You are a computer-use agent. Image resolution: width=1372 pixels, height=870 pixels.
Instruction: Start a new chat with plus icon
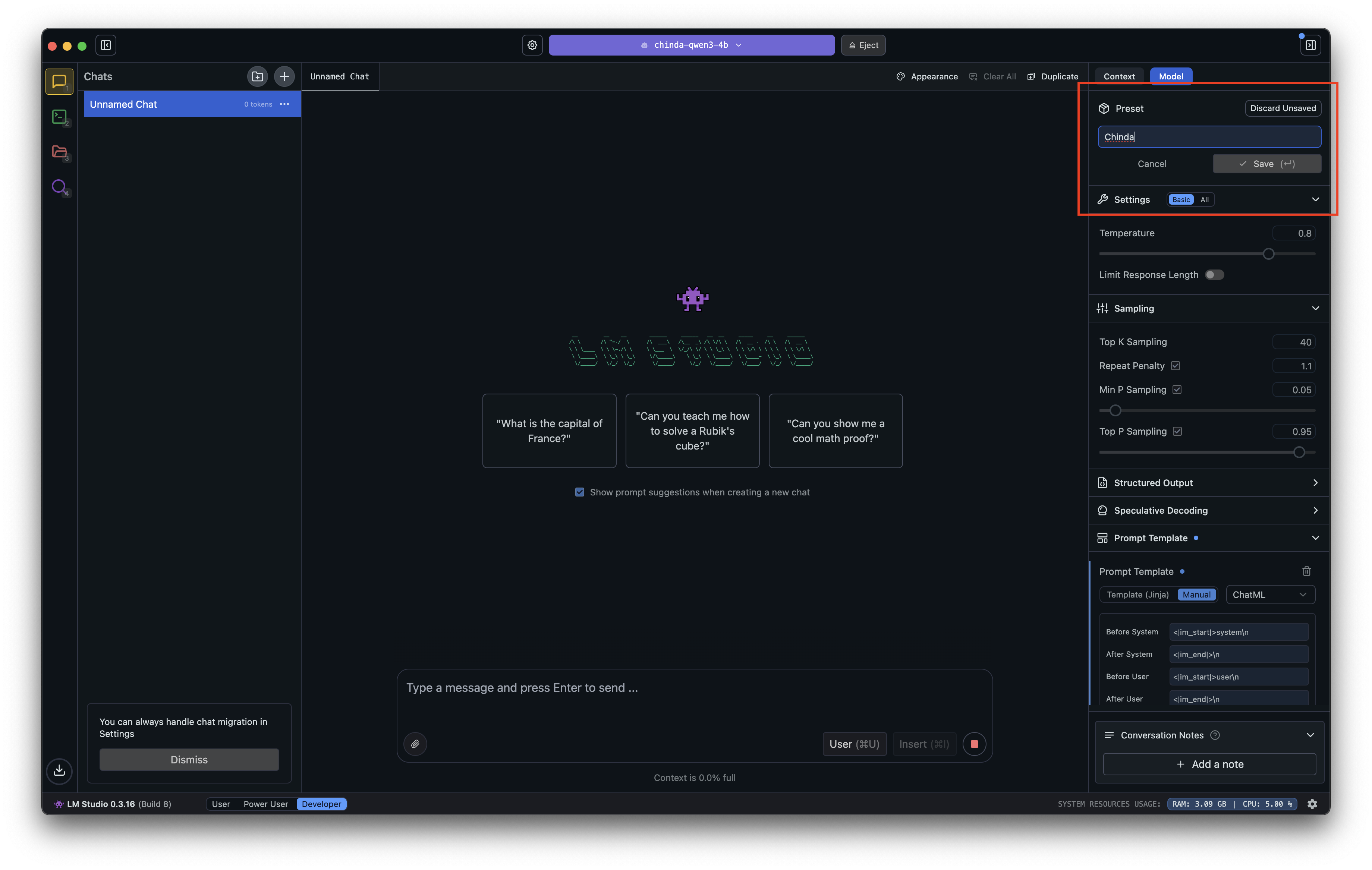pos(284,76)
